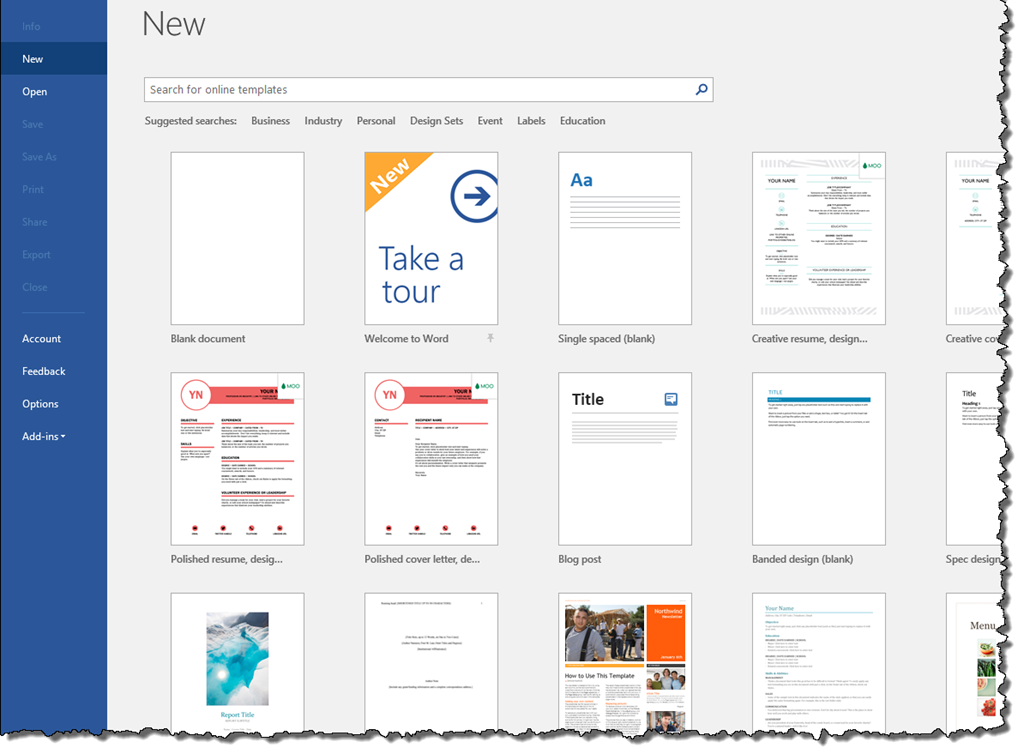Select the Creative resume template thumbnail

coord(819,238)
